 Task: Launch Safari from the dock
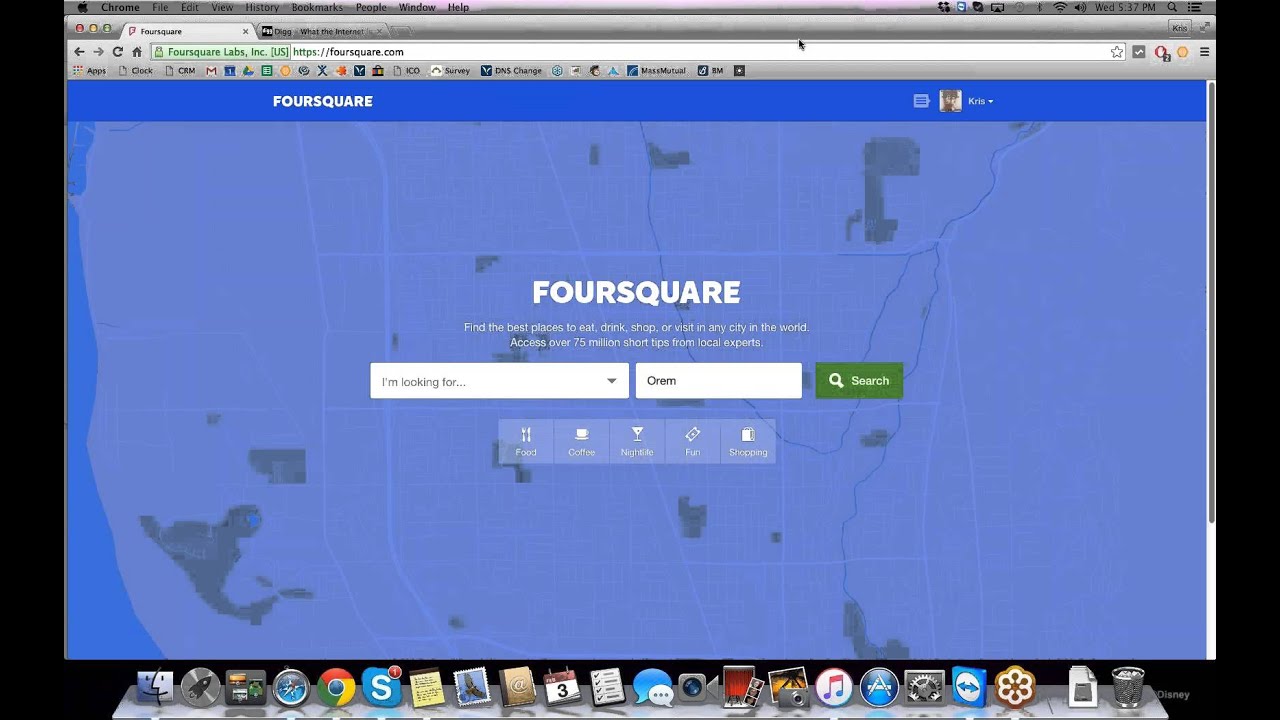coord(291,688)
